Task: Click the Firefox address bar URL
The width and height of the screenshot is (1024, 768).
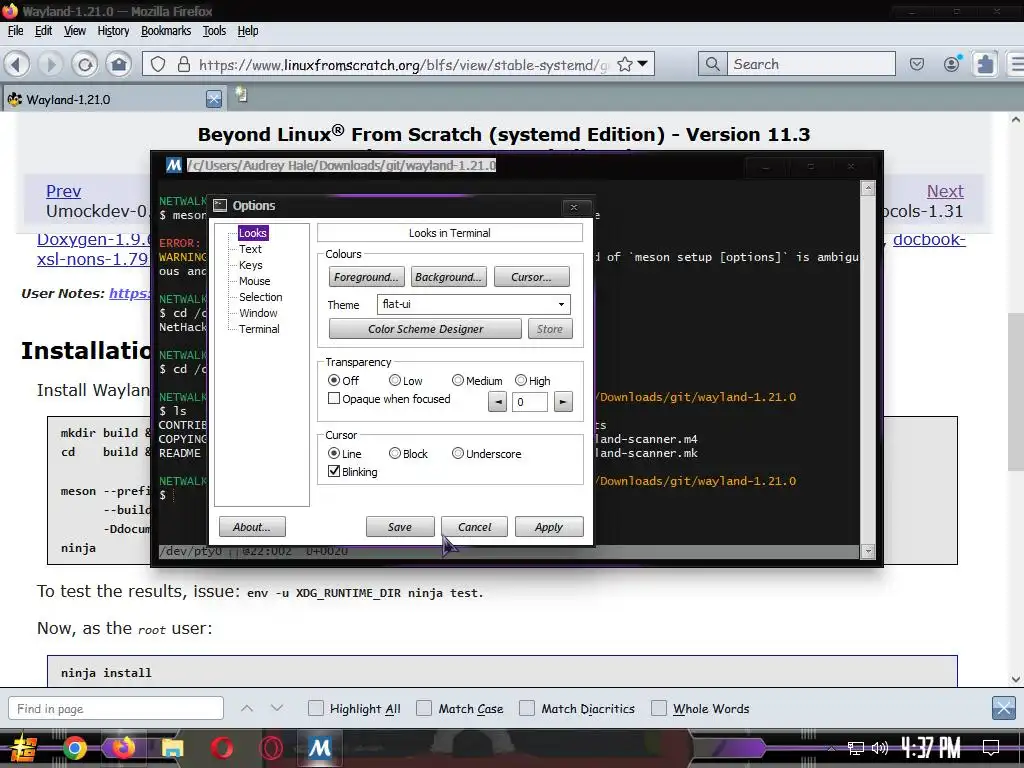Action: (403, 65)
